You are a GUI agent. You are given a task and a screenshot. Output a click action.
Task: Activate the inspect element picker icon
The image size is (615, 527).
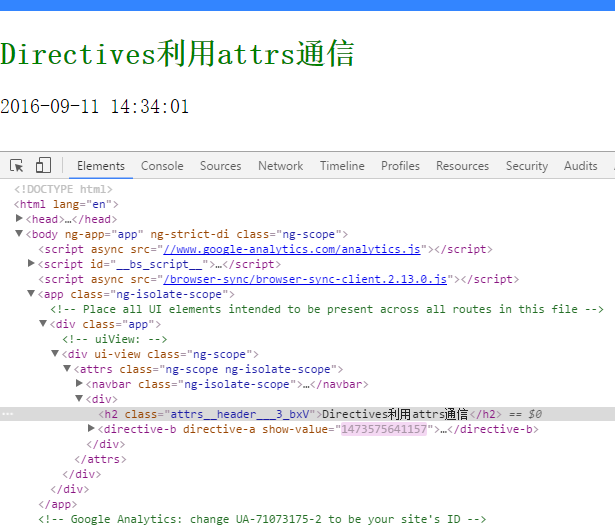tap(16, 165)
